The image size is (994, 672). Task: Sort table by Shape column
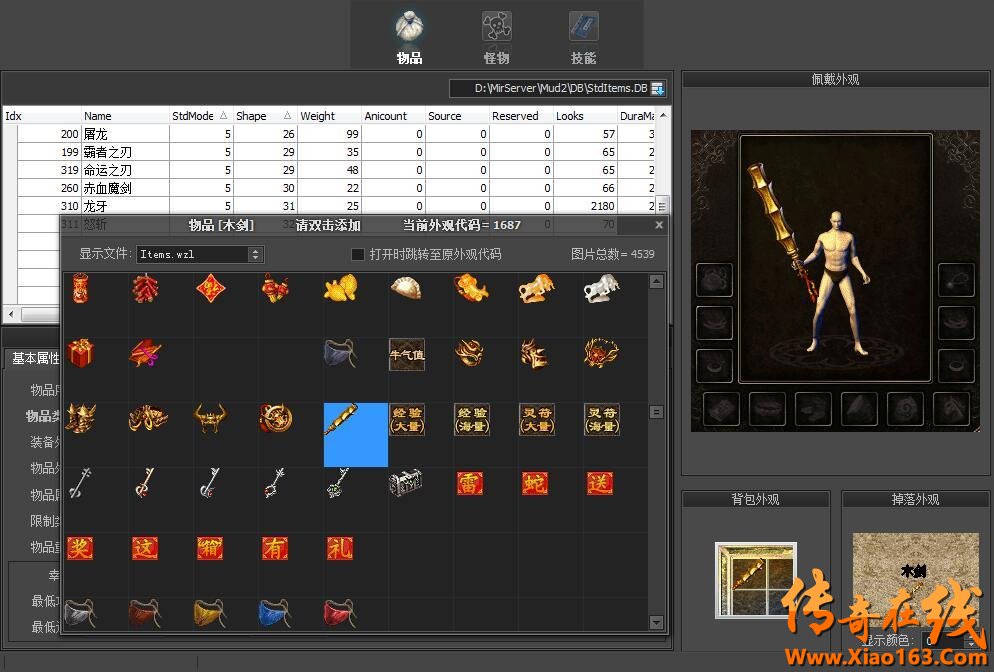pyautogui.click(x=264, y=116)
